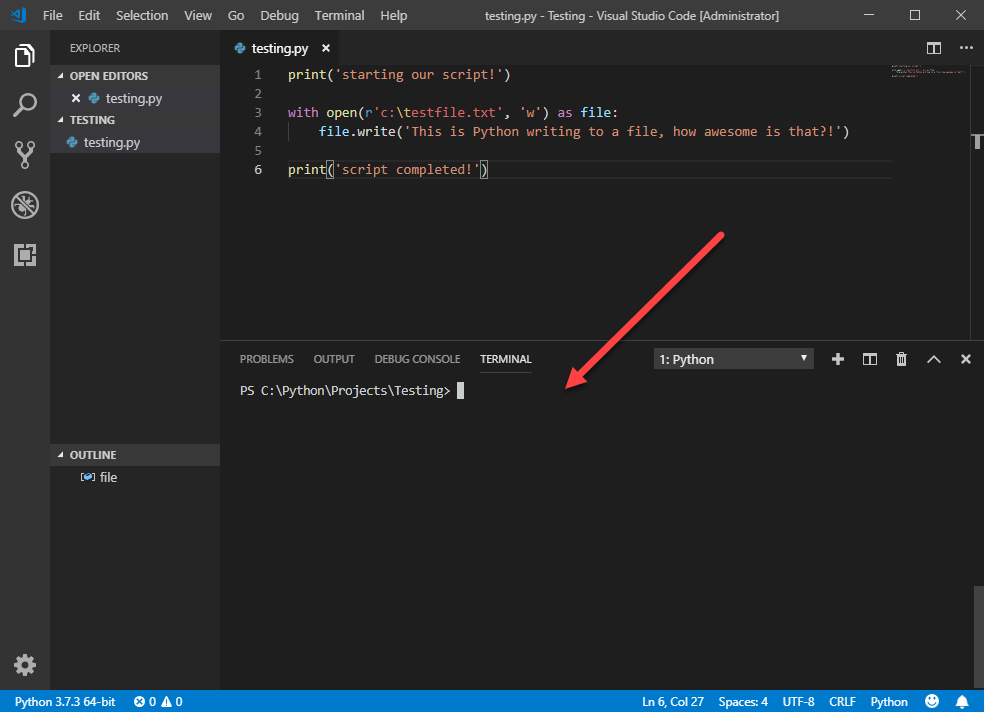
Task: Open the Search view icon
Action: (24, 105)
